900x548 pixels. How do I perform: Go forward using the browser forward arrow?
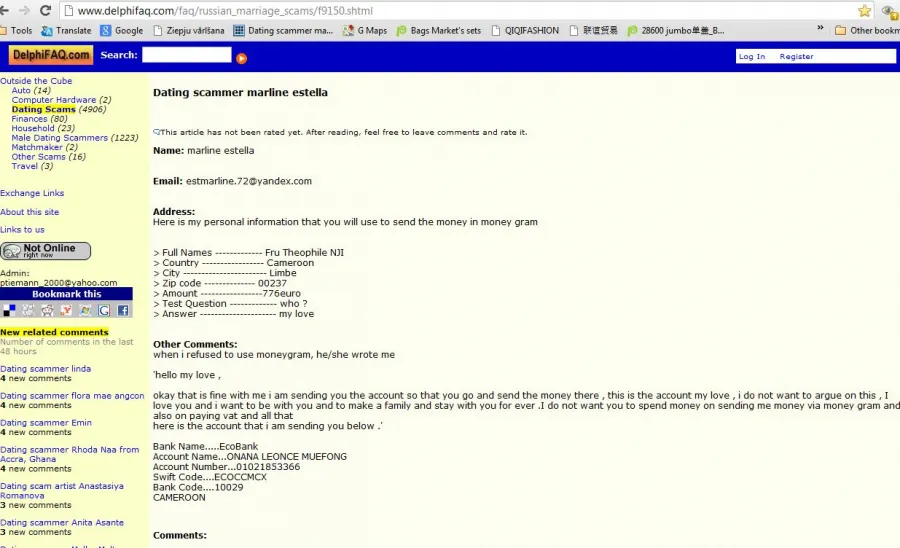point(24,10)
